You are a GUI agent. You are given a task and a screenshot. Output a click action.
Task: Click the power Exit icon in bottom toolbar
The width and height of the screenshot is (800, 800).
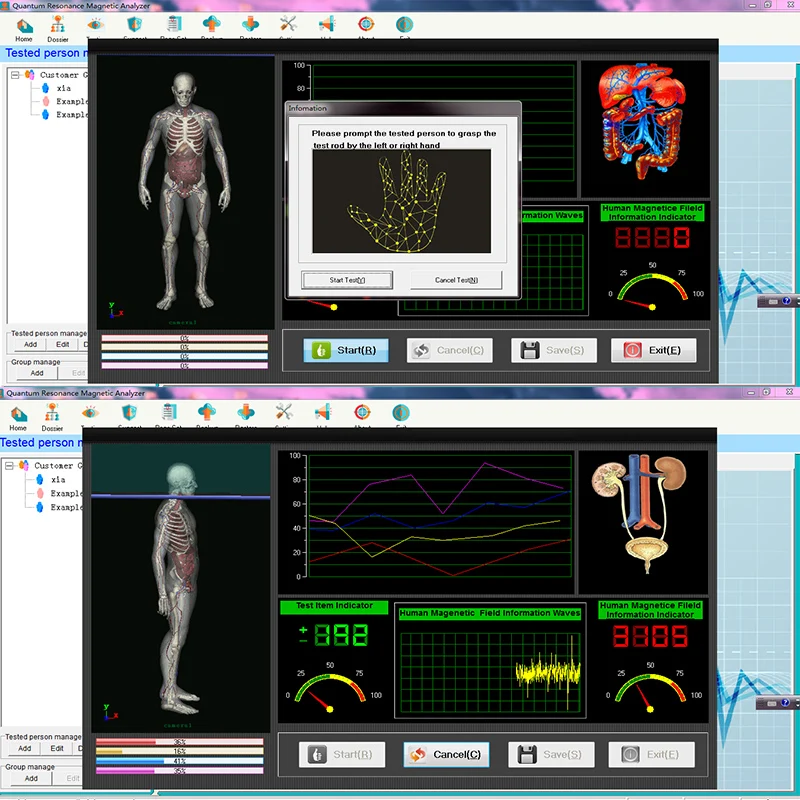pos(401,414)
